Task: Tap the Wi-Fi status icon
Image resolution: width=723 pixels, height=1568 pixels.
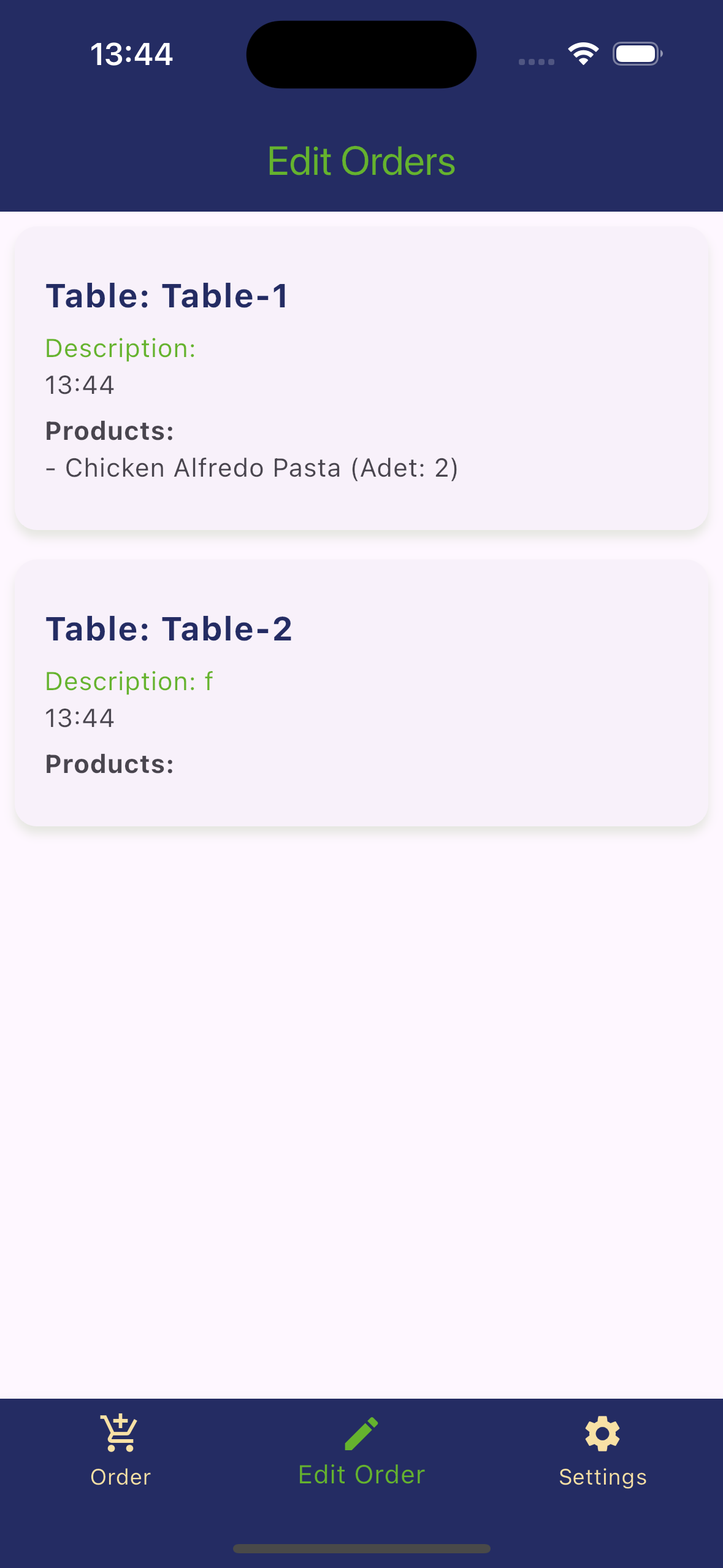Action: click(583, 54)
